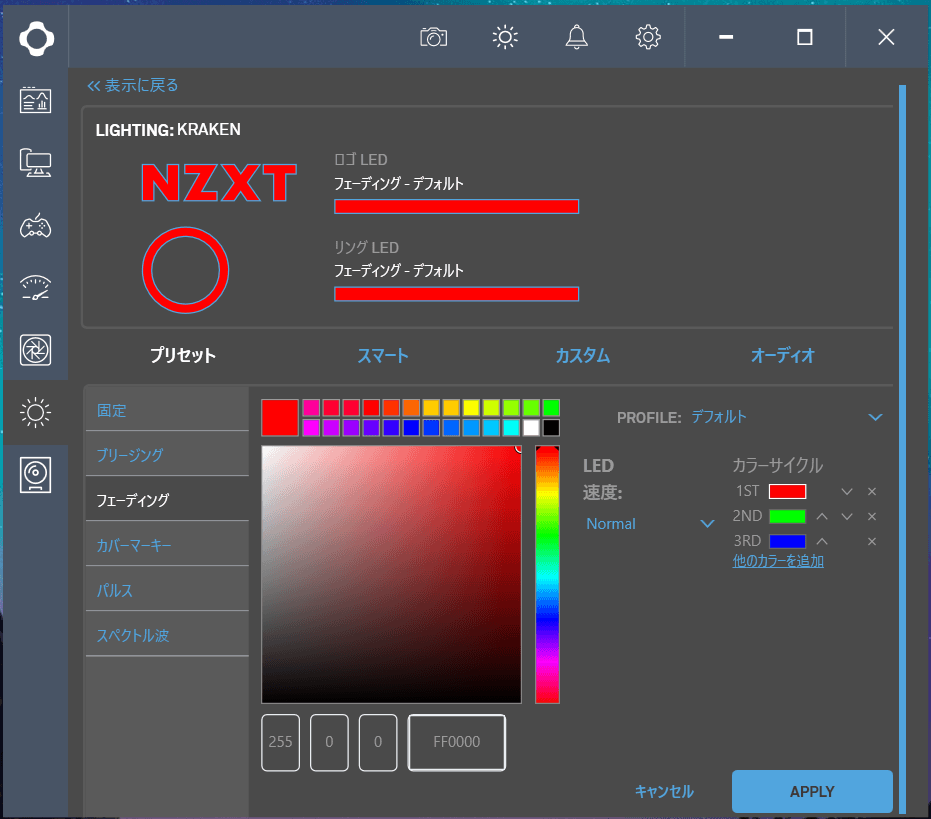The width and height of the screenshot is (931, 819).
Task: Select the リング LED red color bar
Action: [456, 293]
